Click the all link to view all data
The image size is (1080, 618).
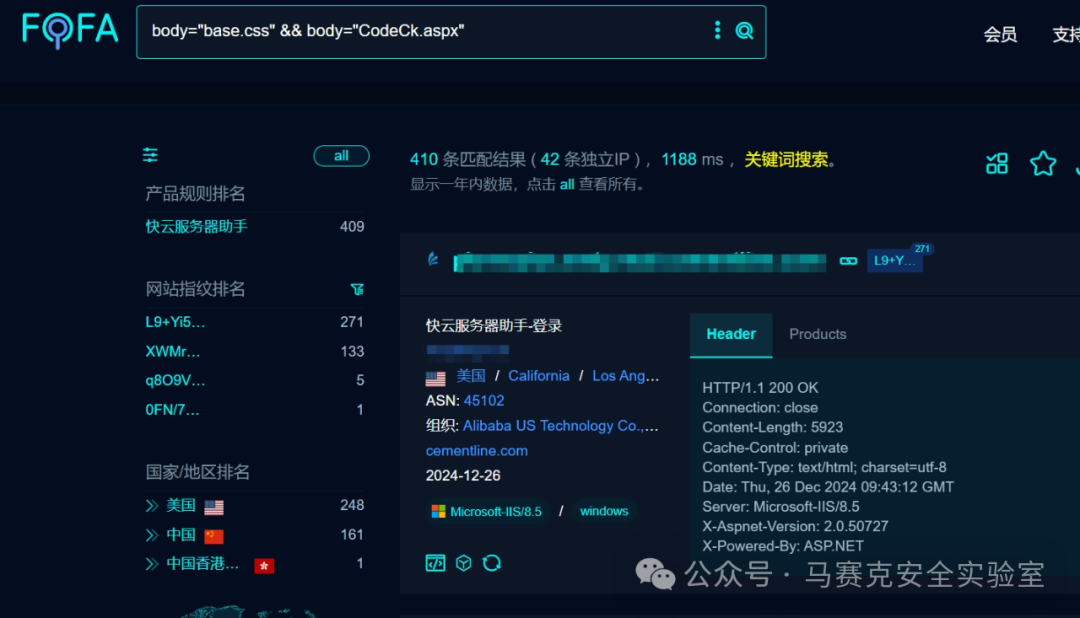point(567,185)
